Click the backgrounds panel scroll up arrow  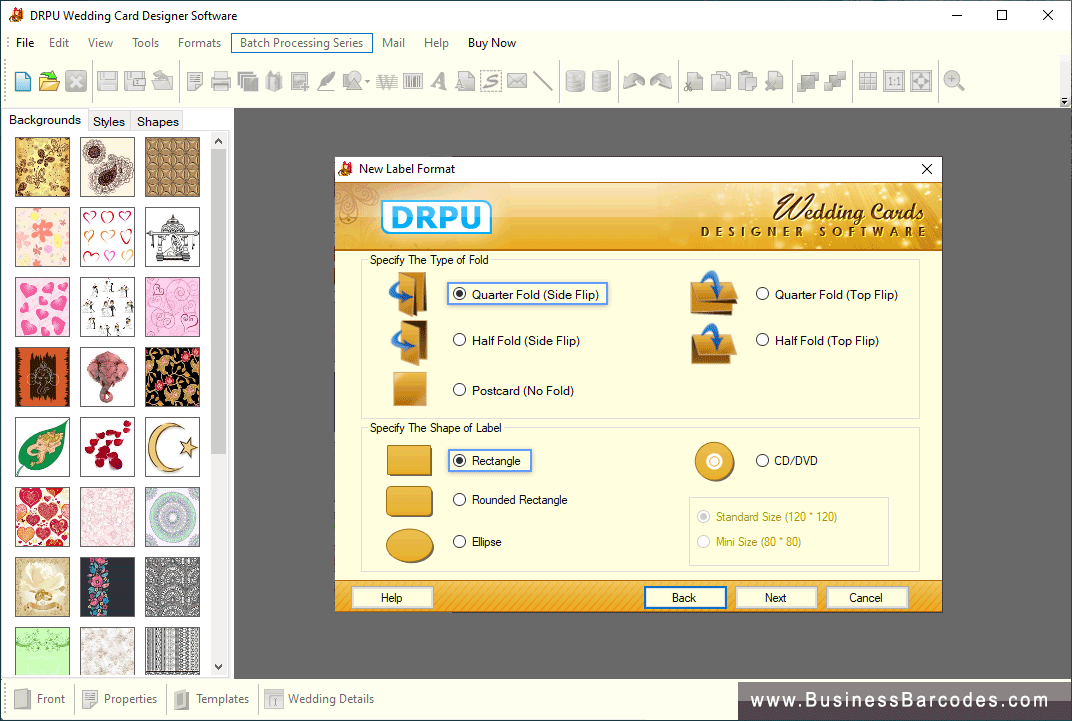(219, 141)
